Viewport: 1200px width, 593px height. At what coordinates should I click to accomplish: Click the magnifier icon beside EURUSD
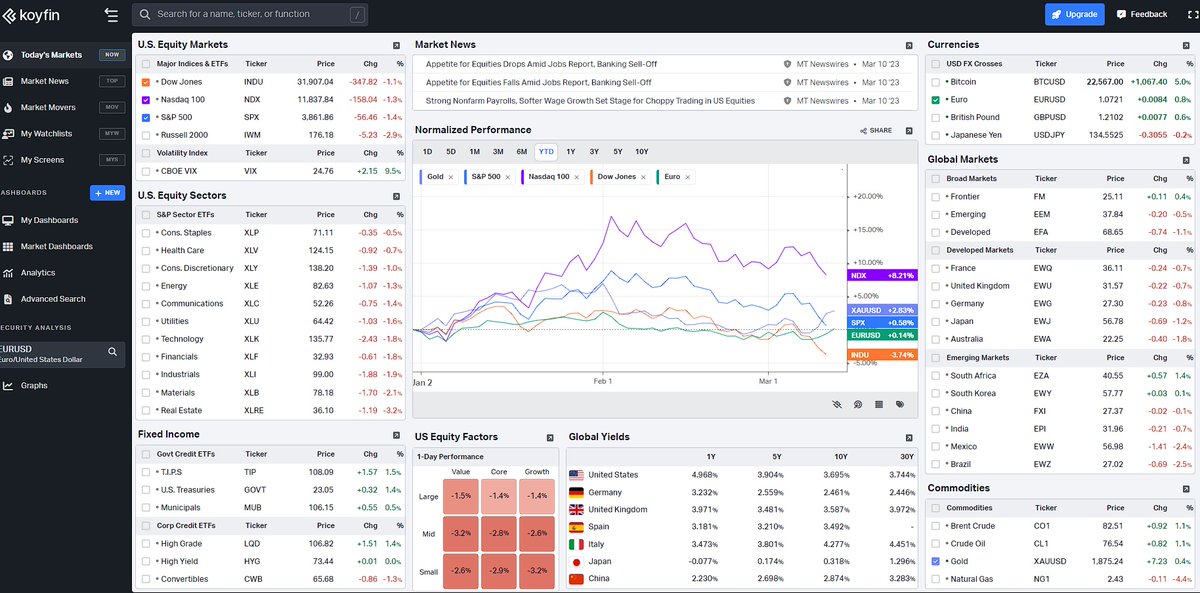point(113,352)
